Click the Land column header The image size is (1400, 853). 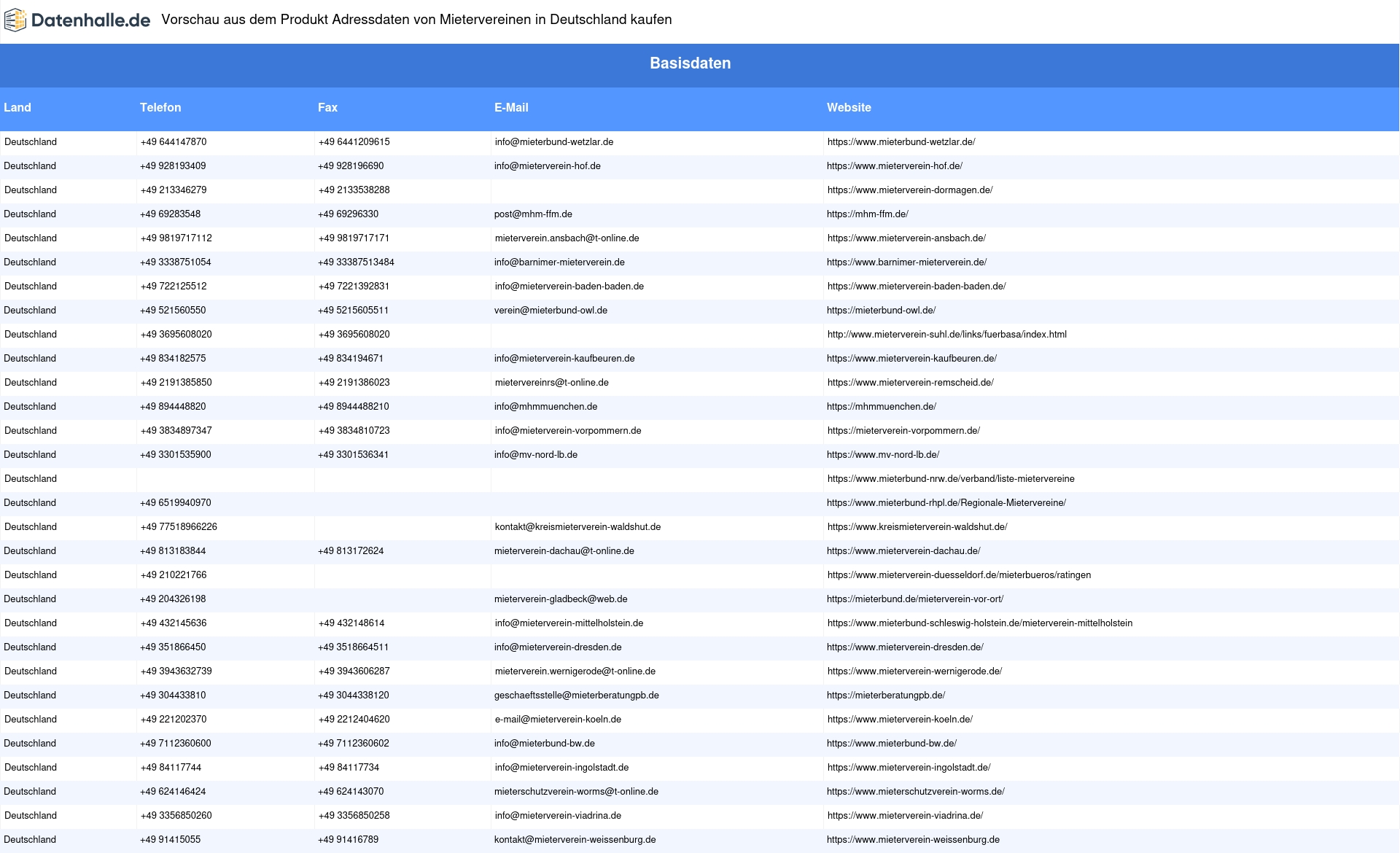17,107
